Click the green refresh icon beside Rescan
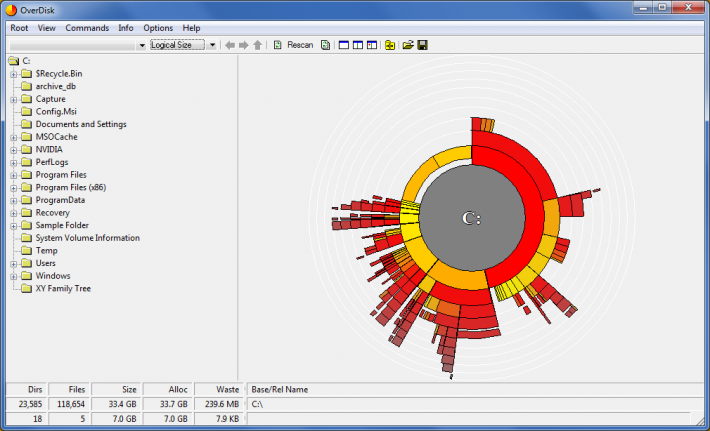 pyautogui.click(x=278, y=45)
